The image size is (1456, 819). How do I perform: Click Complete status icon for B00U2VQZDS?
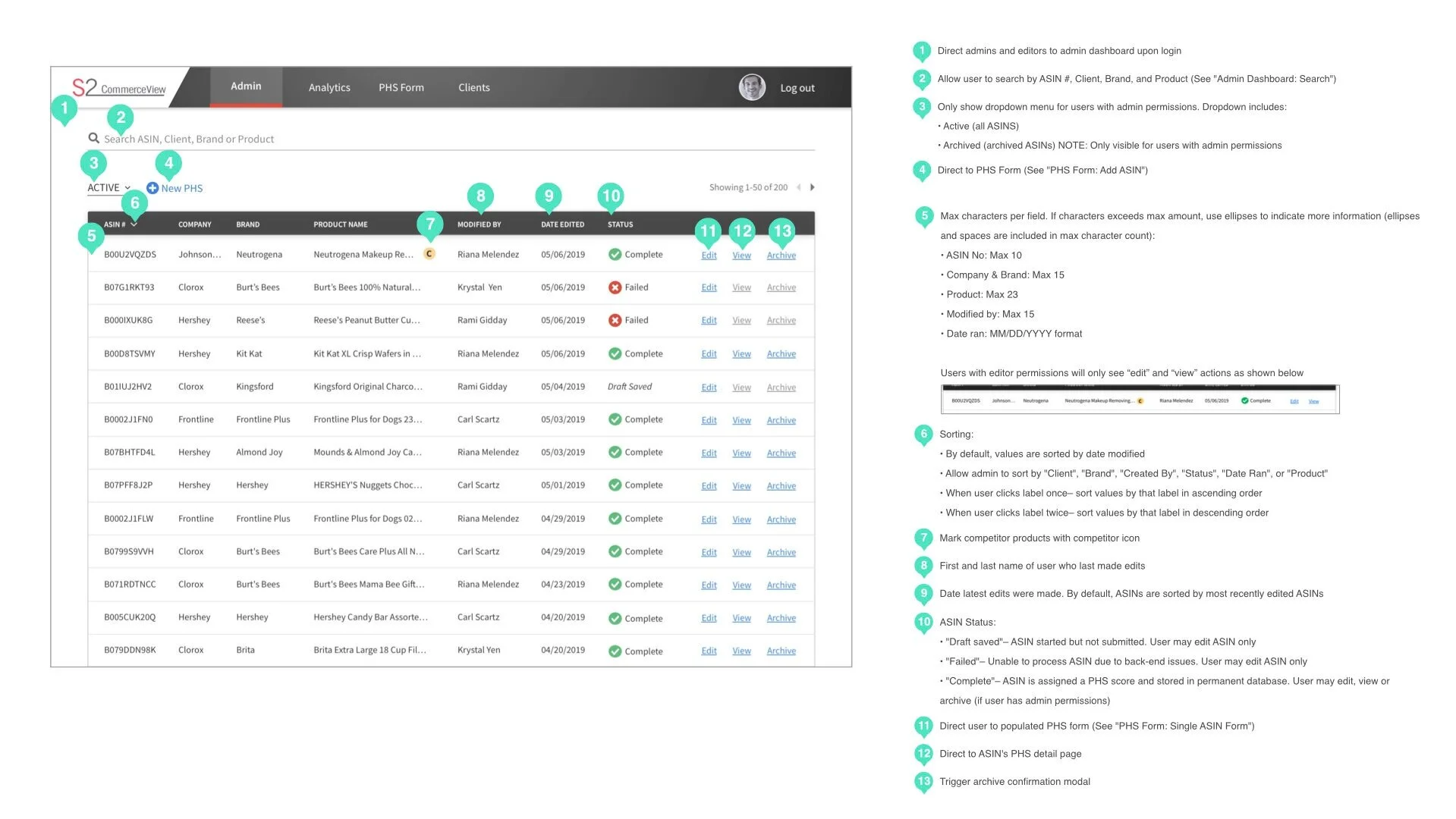point(615,254)
